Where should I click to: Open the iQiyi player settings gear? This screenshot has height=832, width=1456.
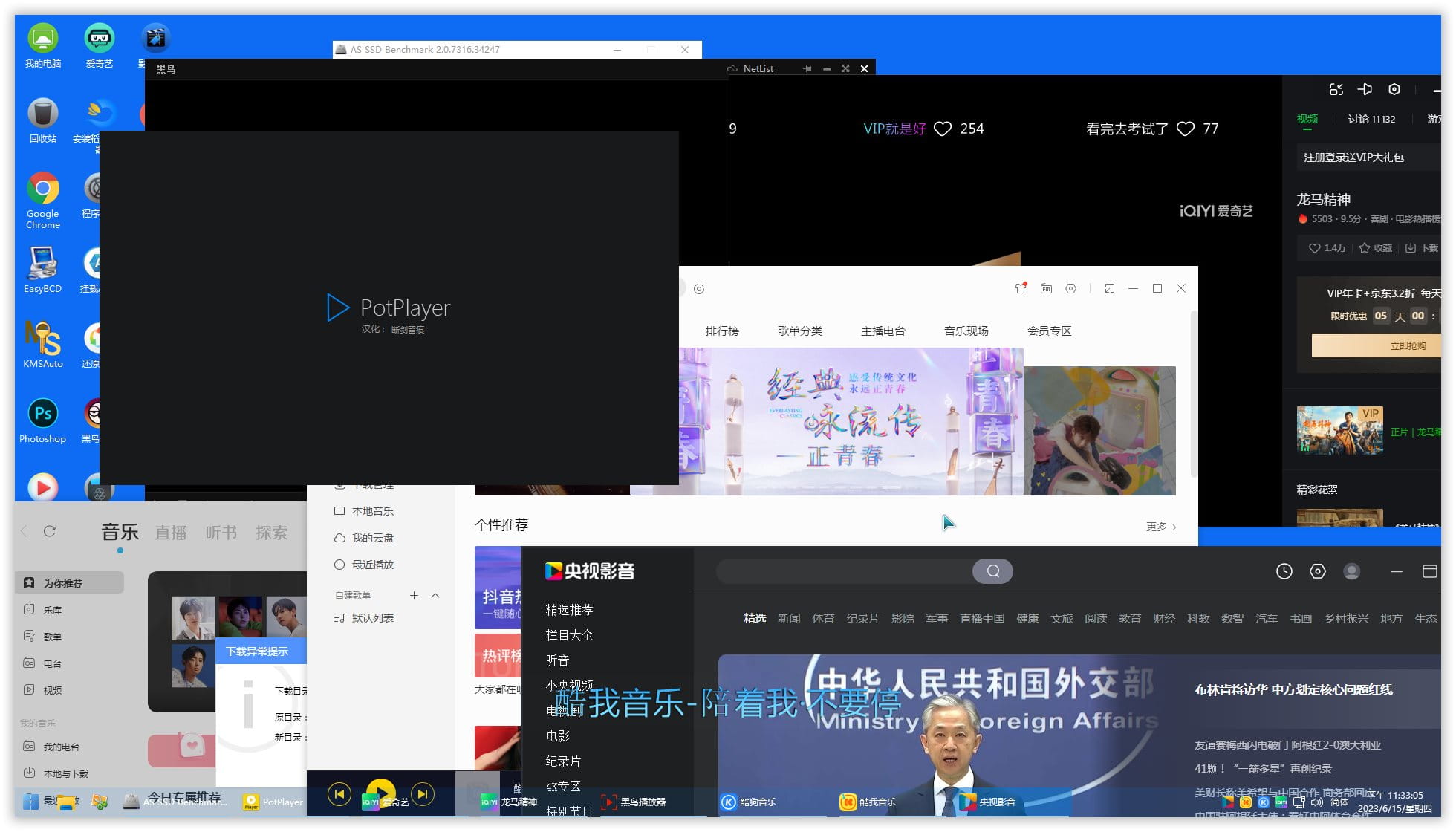tap(1394, 89)
